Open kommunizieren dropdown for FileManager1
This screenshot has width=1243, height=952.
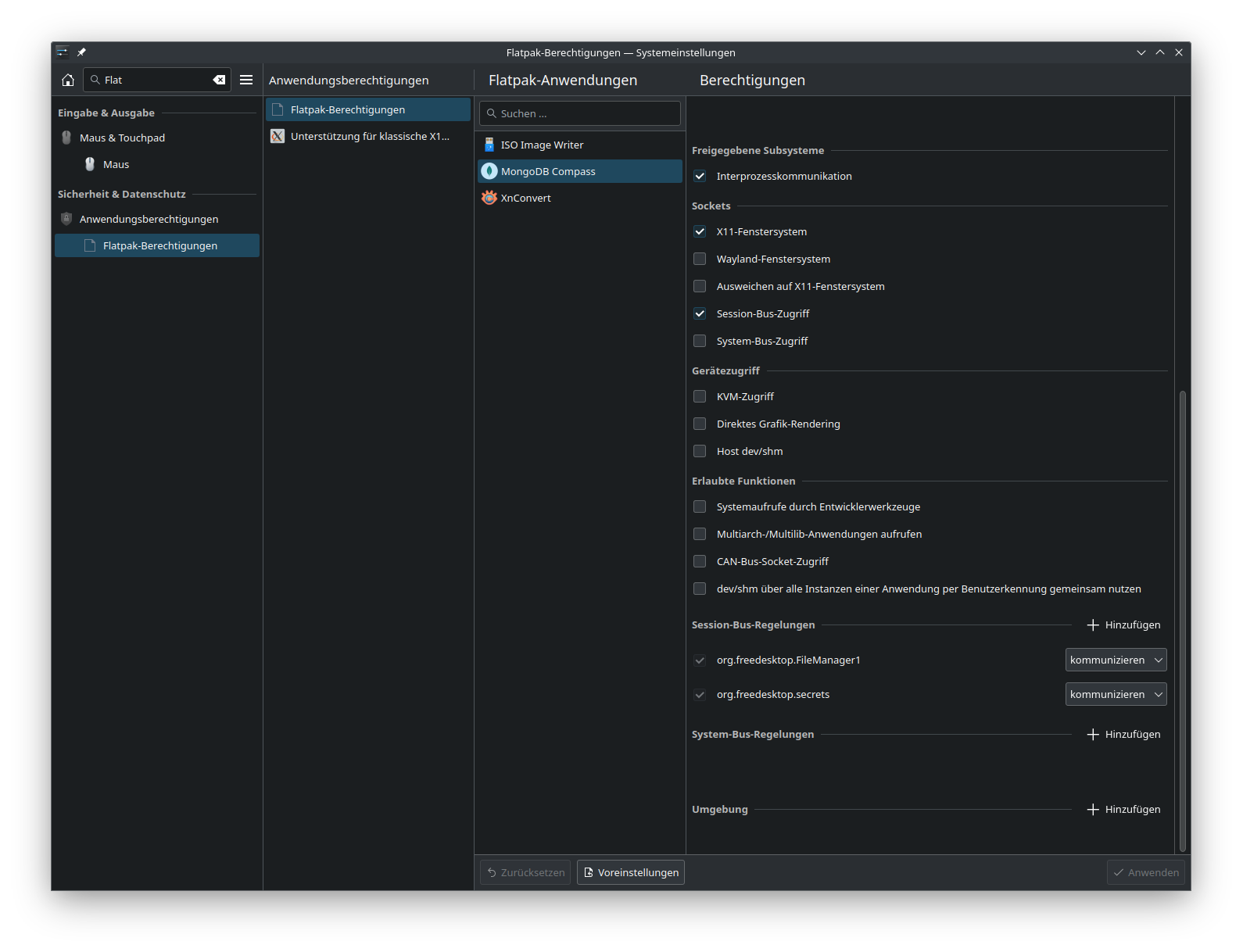tap(1116, 660)
